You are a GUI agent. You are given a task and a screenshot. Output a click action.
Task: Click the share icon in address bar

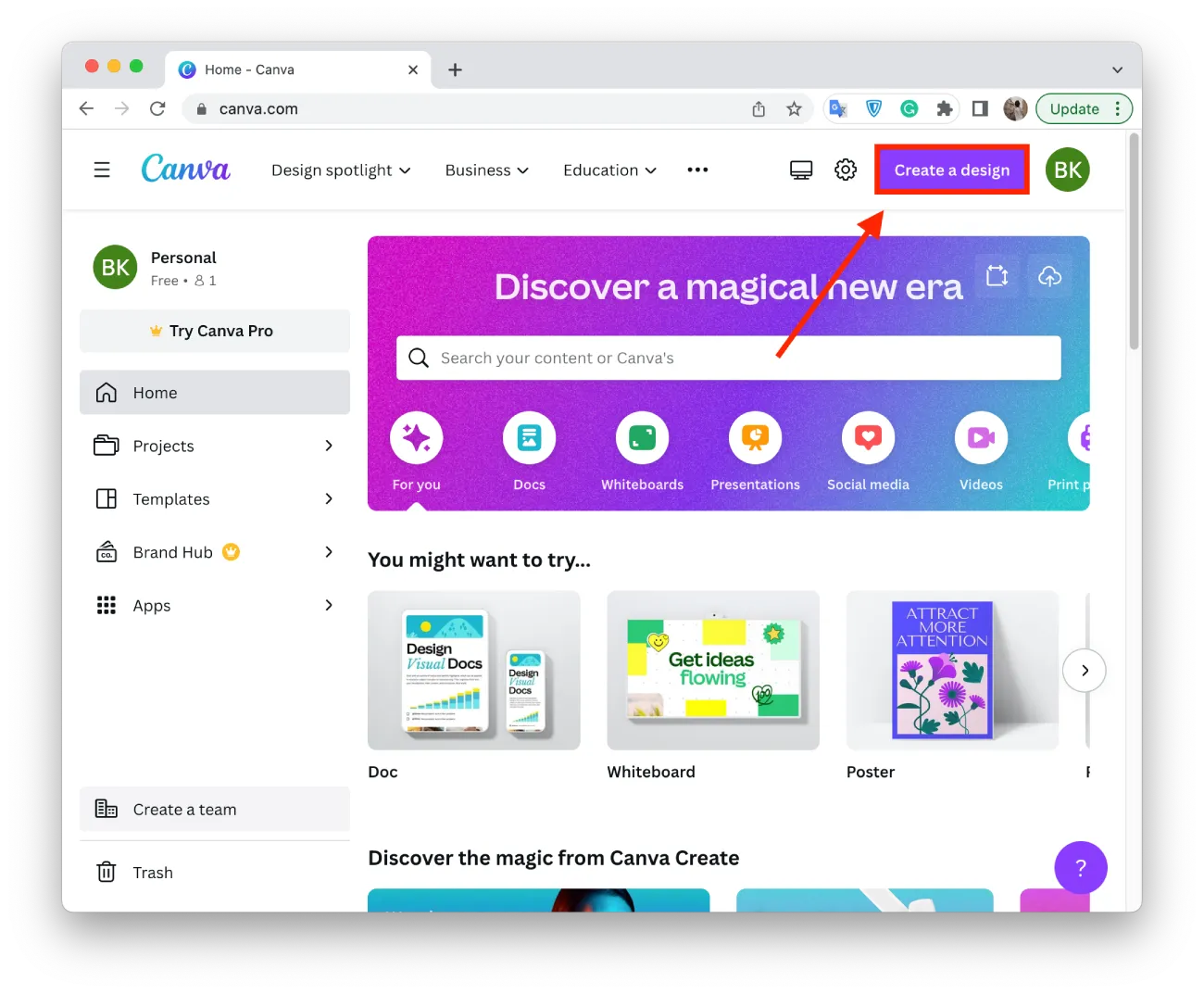[759, 108]
